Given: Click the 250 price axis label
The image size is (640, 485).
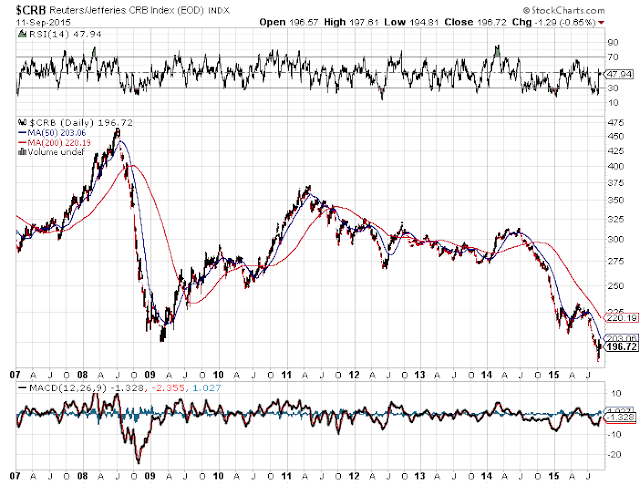Looking at the screenshot, I should pyautogui.click(x=616, y=286).
